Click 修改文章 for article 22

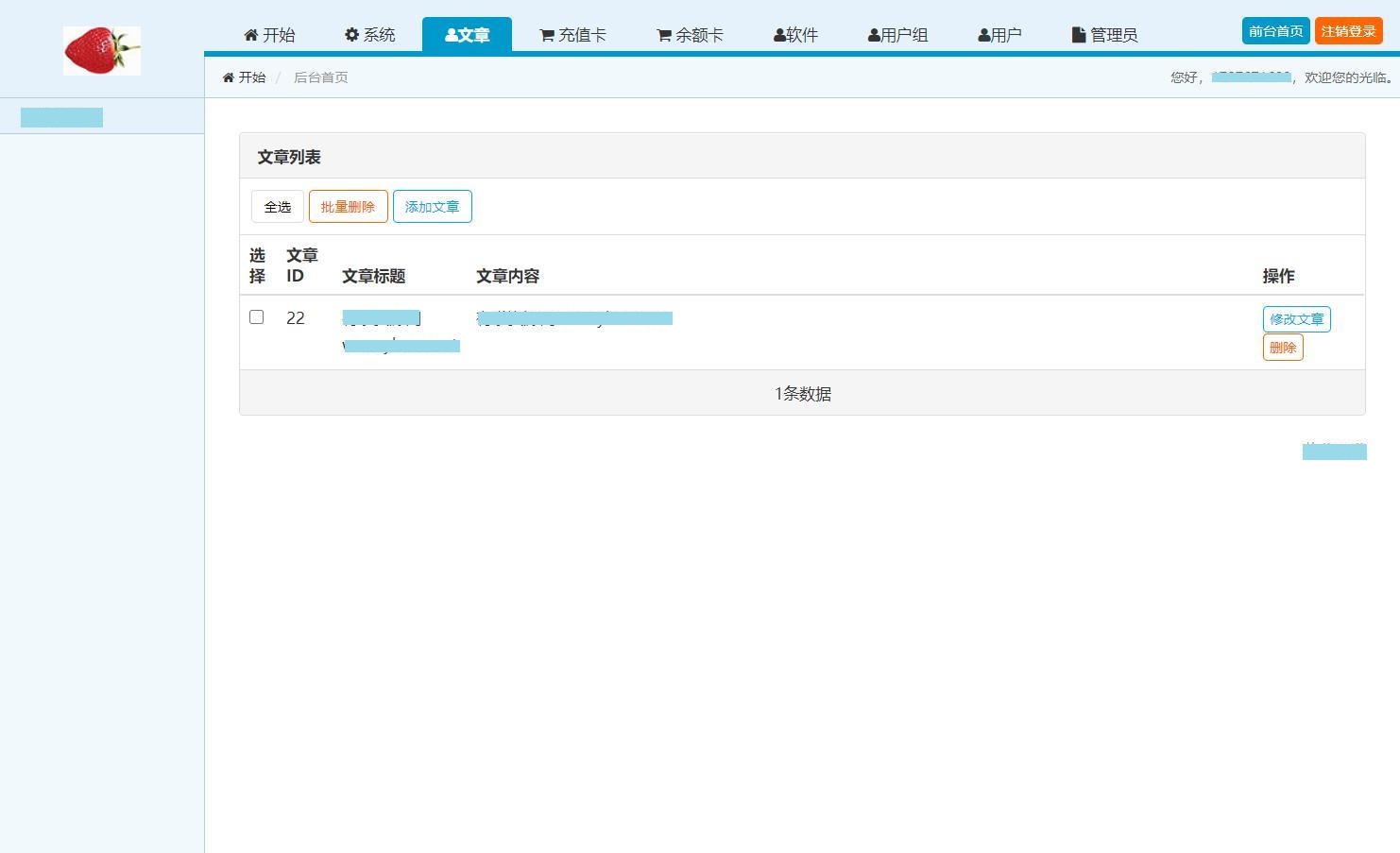1296,319
